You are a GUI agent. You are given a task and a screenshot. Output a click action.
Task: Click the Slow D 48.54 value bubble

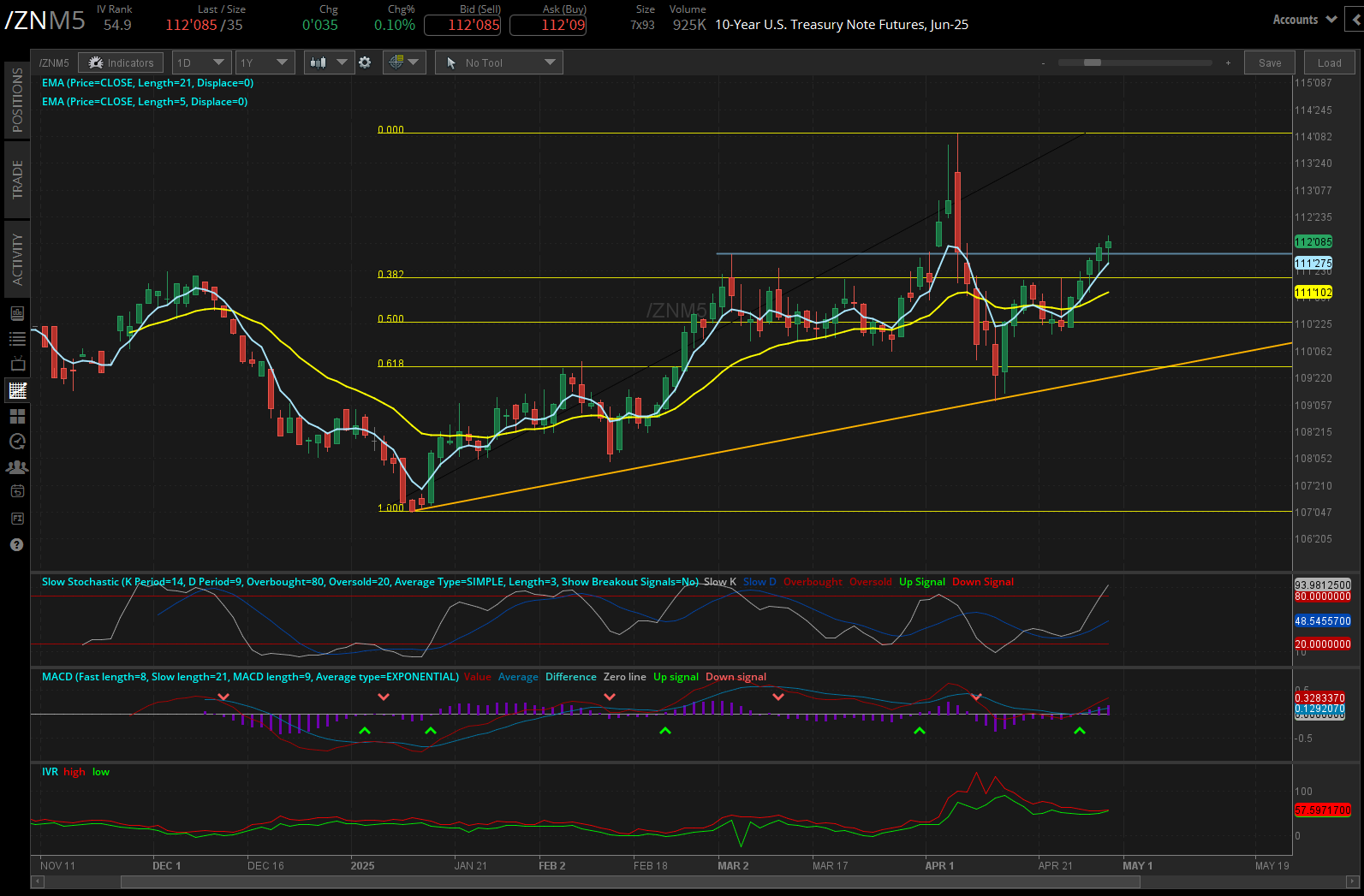pos(1323,621)
